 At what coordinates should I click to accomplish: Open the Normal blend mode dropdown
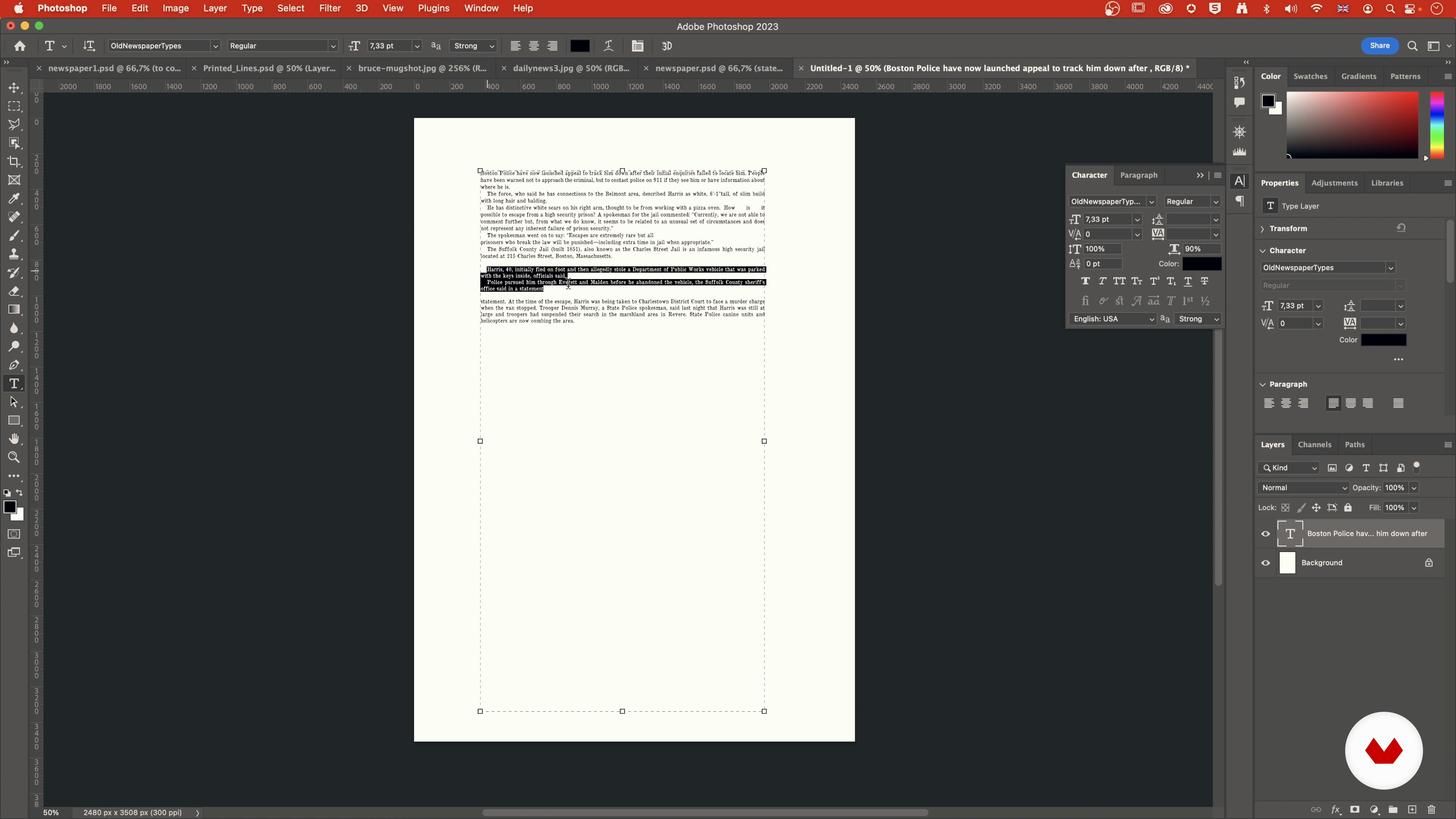(1303, 488)
